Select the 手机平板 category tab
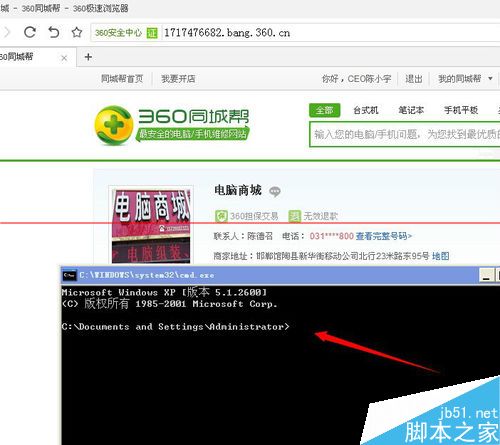 (x=461, y=110)
